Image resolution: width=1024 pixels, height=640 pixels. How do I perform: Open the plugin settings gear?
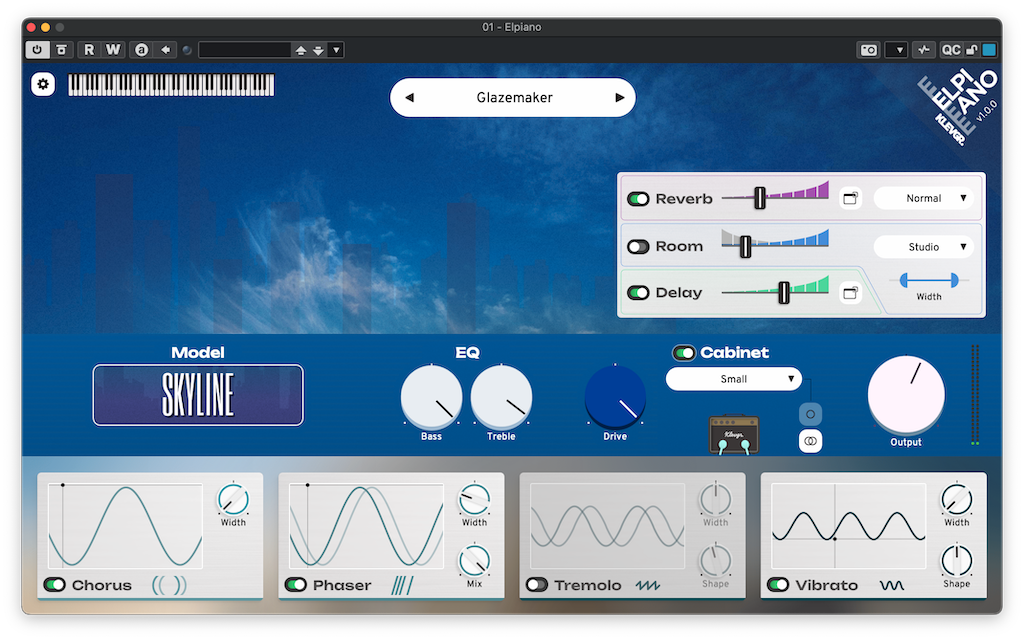pyautogui.click(x=43, y=84)
